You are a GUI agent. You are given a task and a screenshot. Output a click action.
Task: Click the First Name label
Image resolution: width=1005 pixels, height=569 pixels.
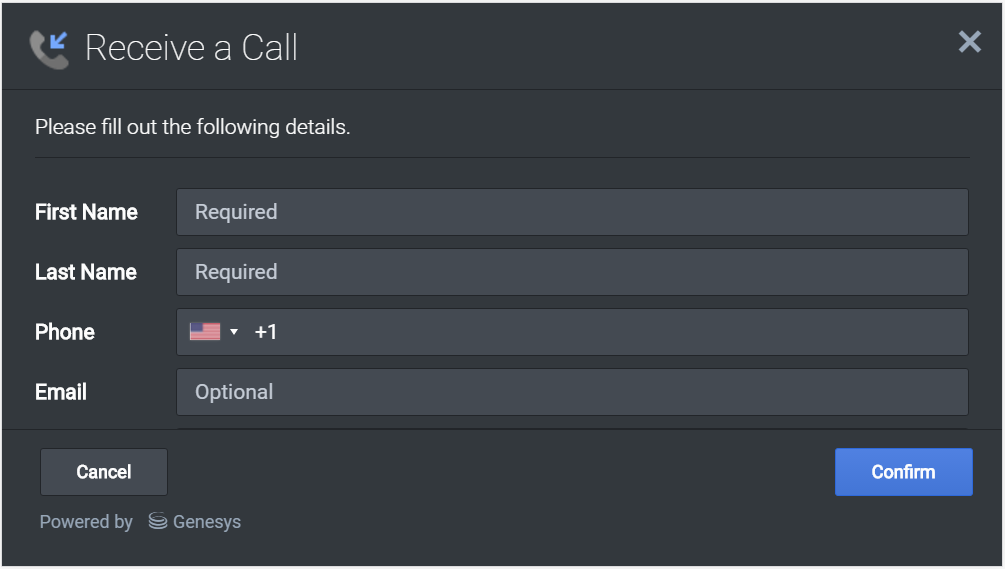click(x=86, y=212)
